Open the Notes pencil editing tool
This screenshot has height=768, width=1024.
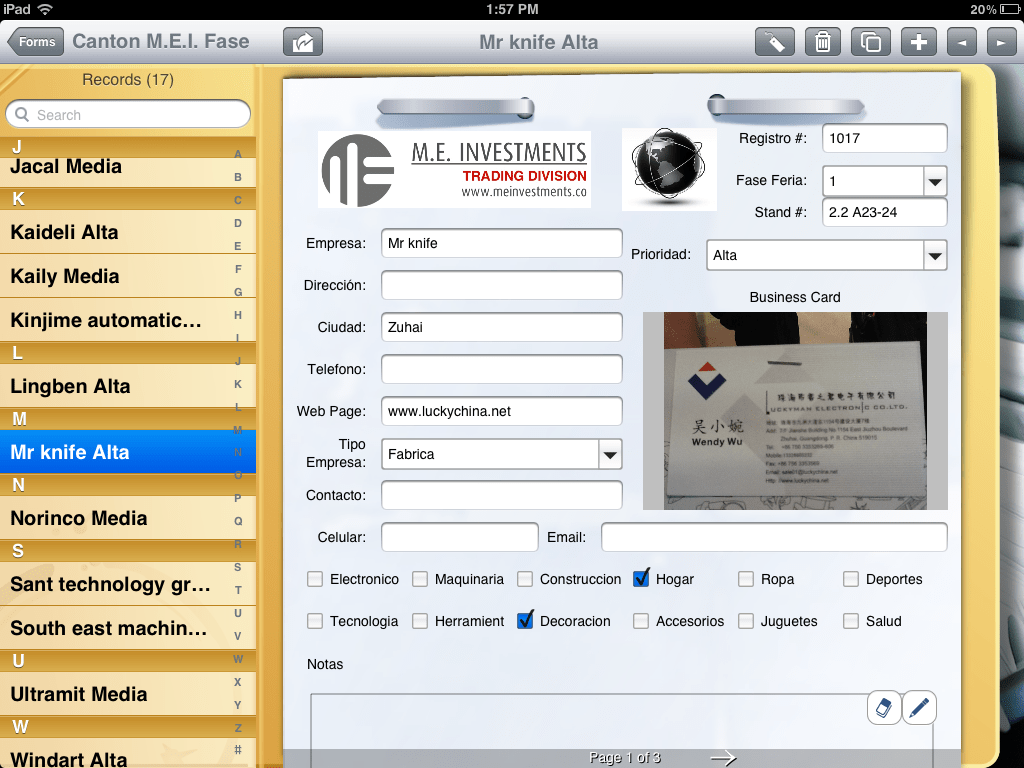(x=918, y=707)
